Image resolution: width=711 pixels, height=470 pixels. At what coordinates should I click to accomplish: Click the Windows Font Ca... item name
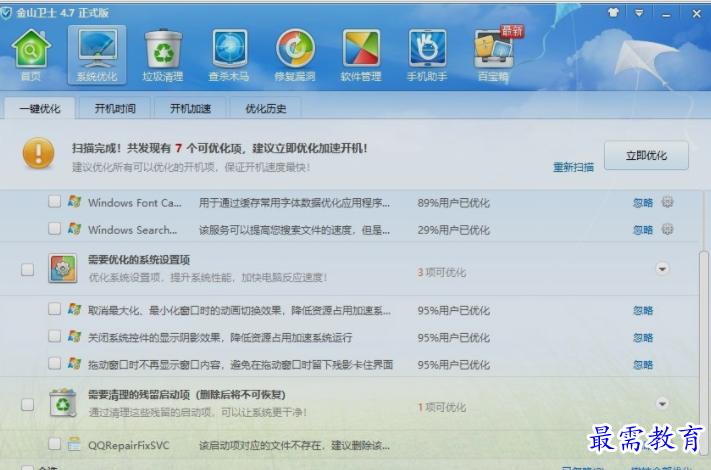135,203
